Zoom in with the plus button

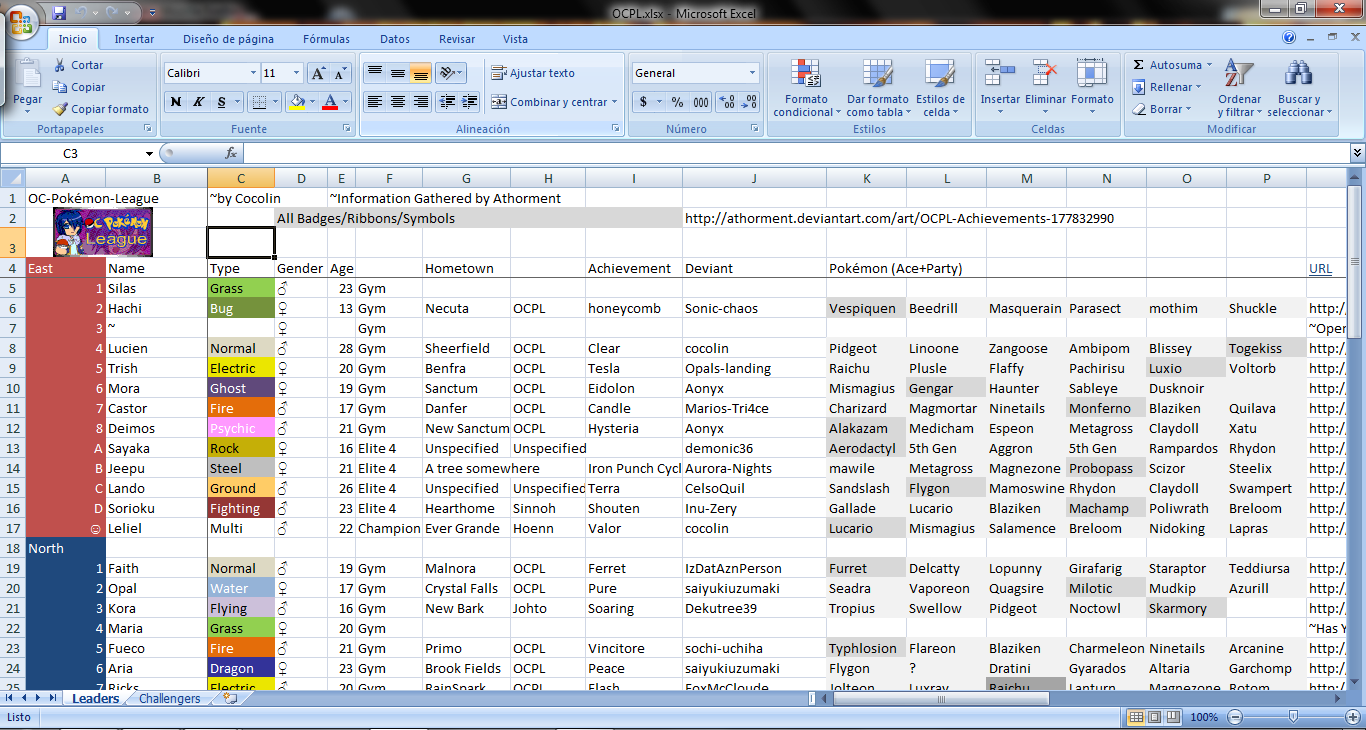click(1354, 717)
